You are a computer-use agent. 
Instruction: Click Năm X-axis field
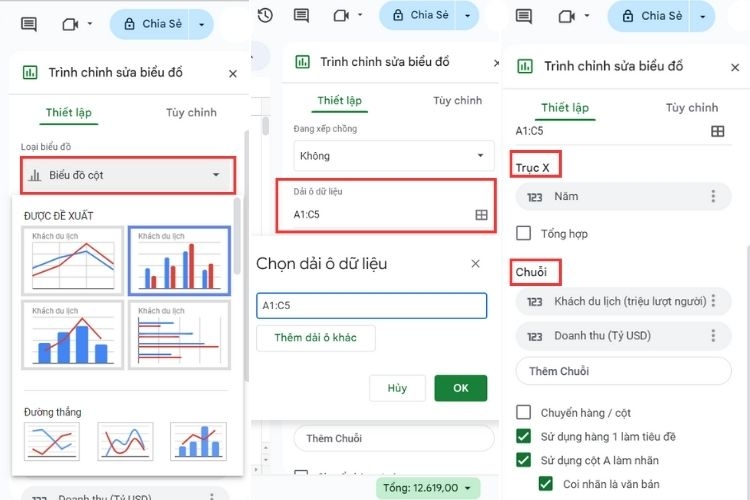pyautogui.click(x=623, y=197)
